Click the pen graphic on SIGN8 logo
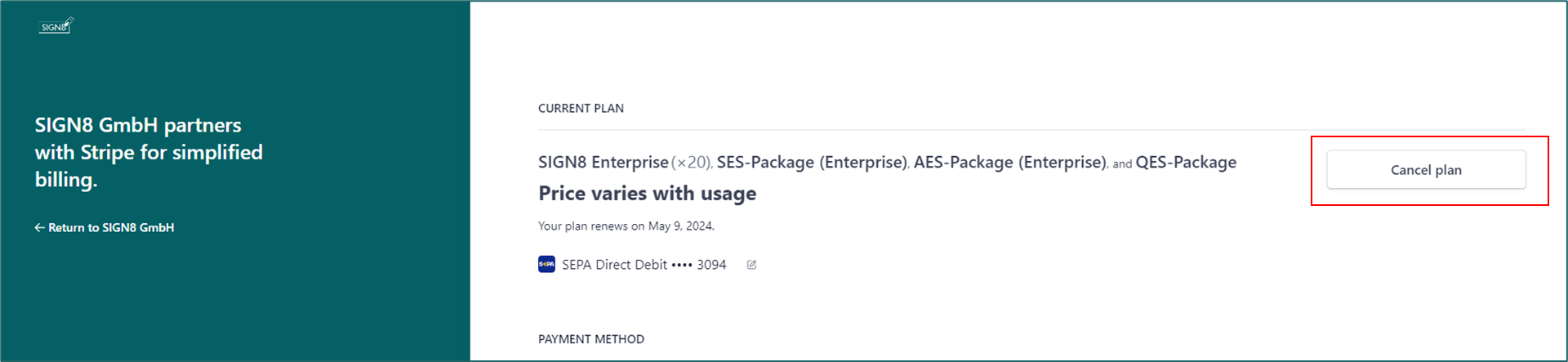1568x362 pixels. [x=69, y=22]
